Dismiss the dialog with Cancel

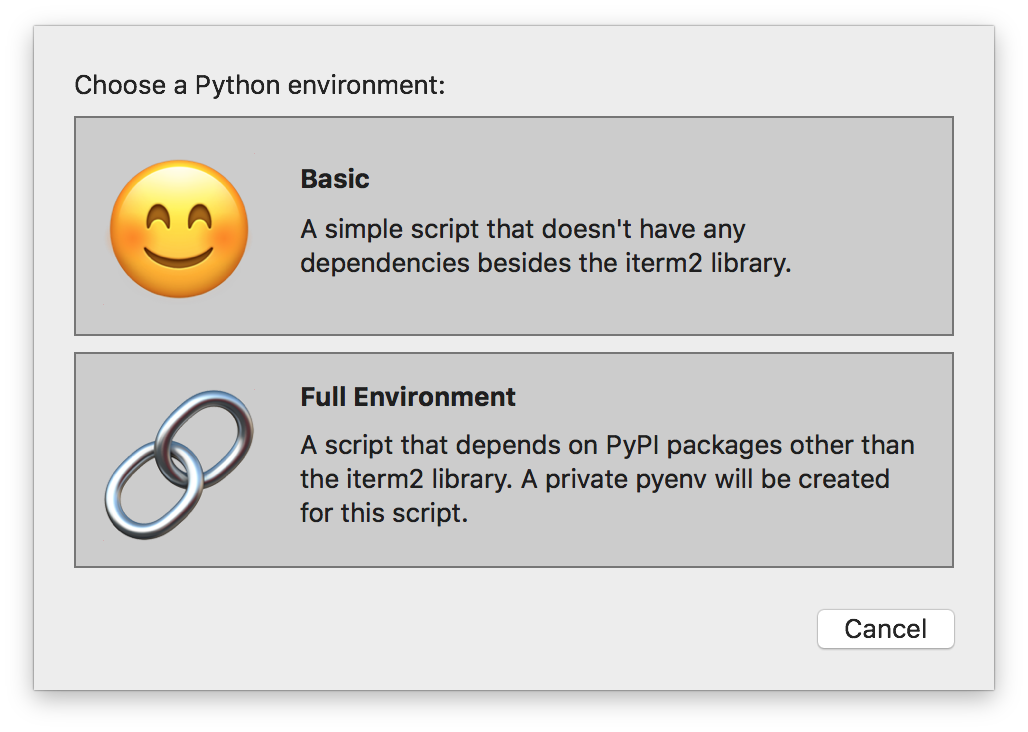point(885,629)
